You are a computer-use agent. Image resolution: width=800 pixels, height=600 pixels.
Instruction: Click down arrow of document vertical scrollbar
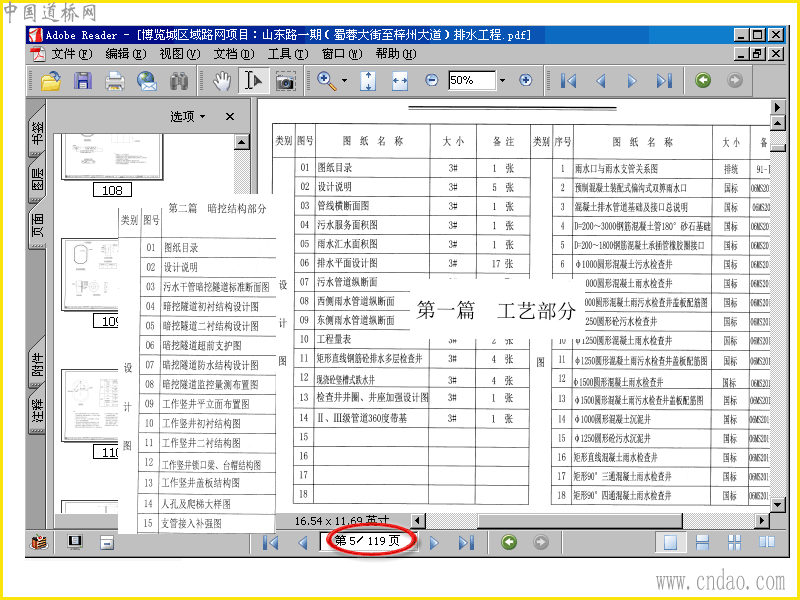tap(777, 505)
